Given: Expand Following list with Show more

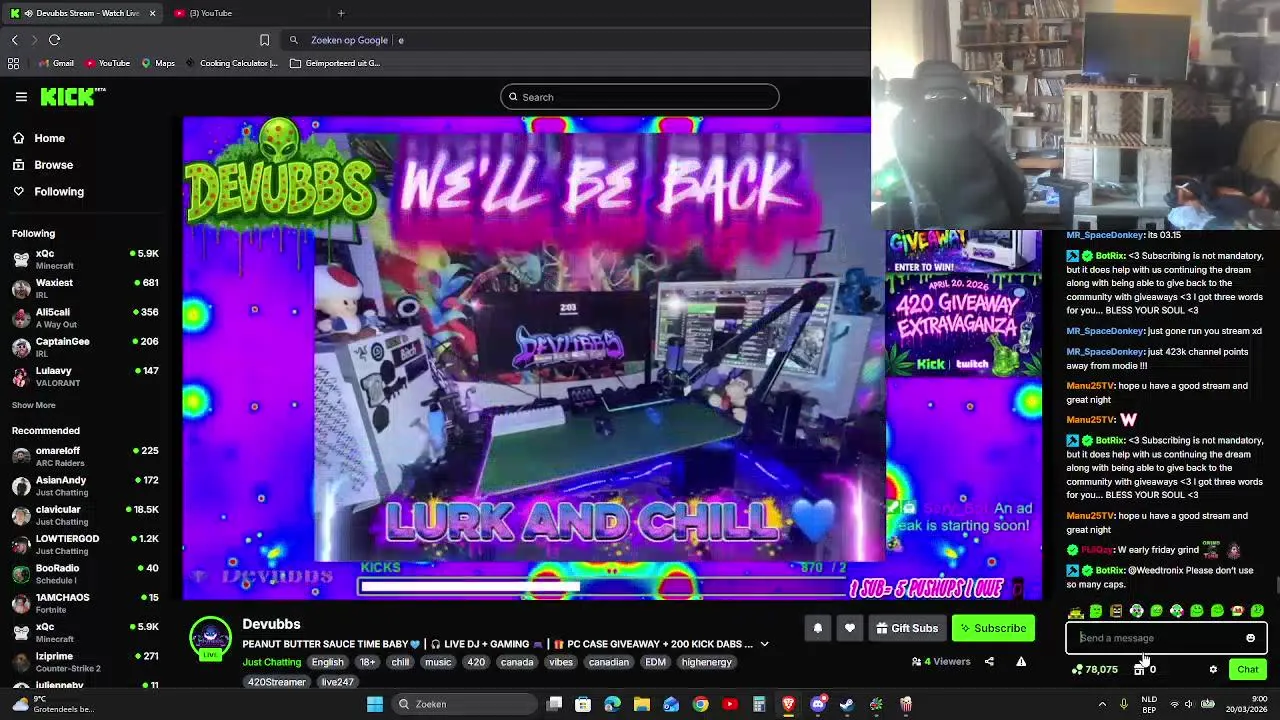Looking at the screenshot, I should 33,405.
